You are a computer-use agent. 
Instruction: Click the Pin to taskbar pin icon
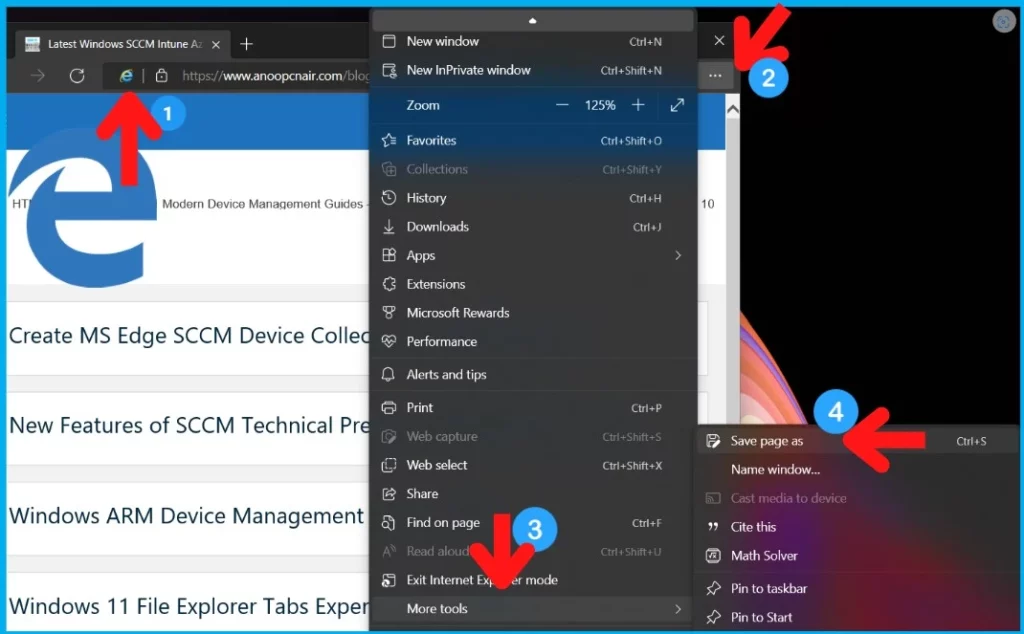pos(713,588)
